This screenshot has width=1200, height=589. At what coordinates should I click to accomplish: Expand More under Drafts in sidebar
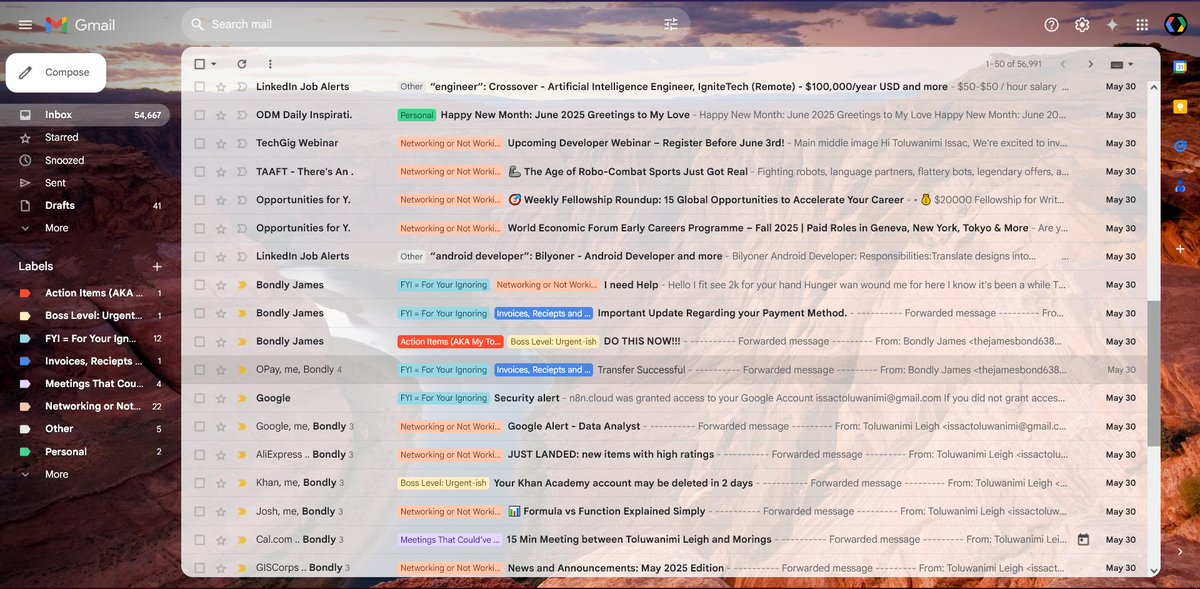point(57,228)
